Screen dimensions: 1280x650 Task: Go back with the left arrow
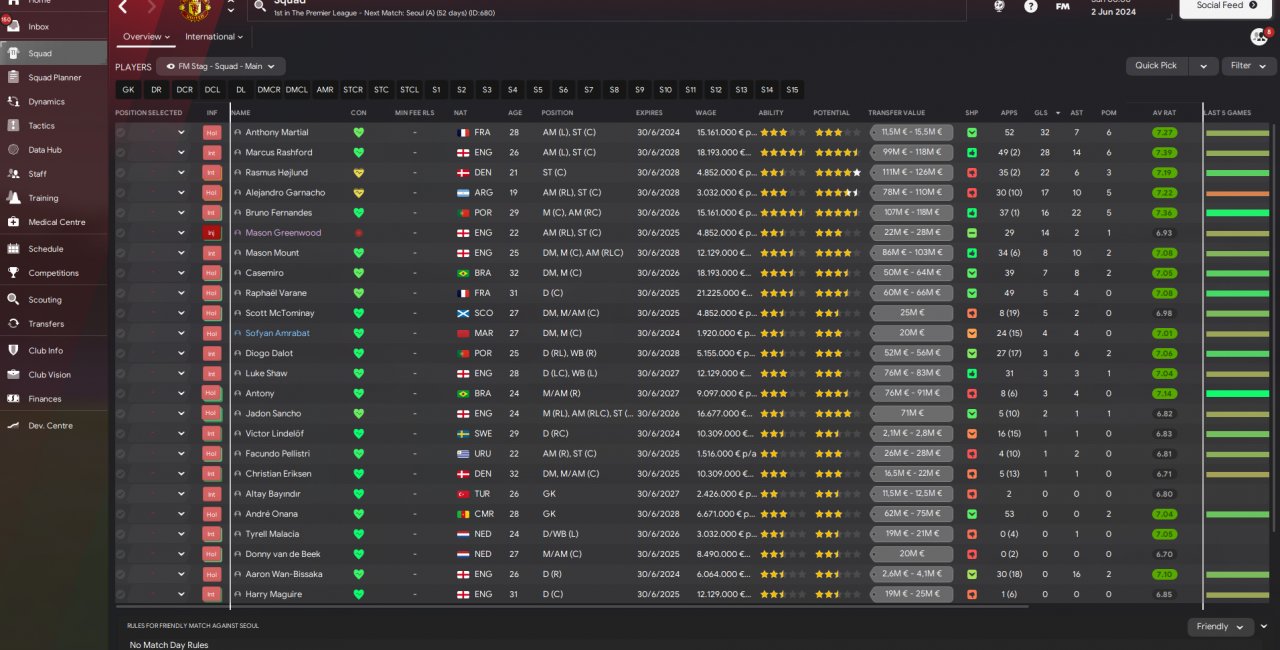click(x=123, y=7)
